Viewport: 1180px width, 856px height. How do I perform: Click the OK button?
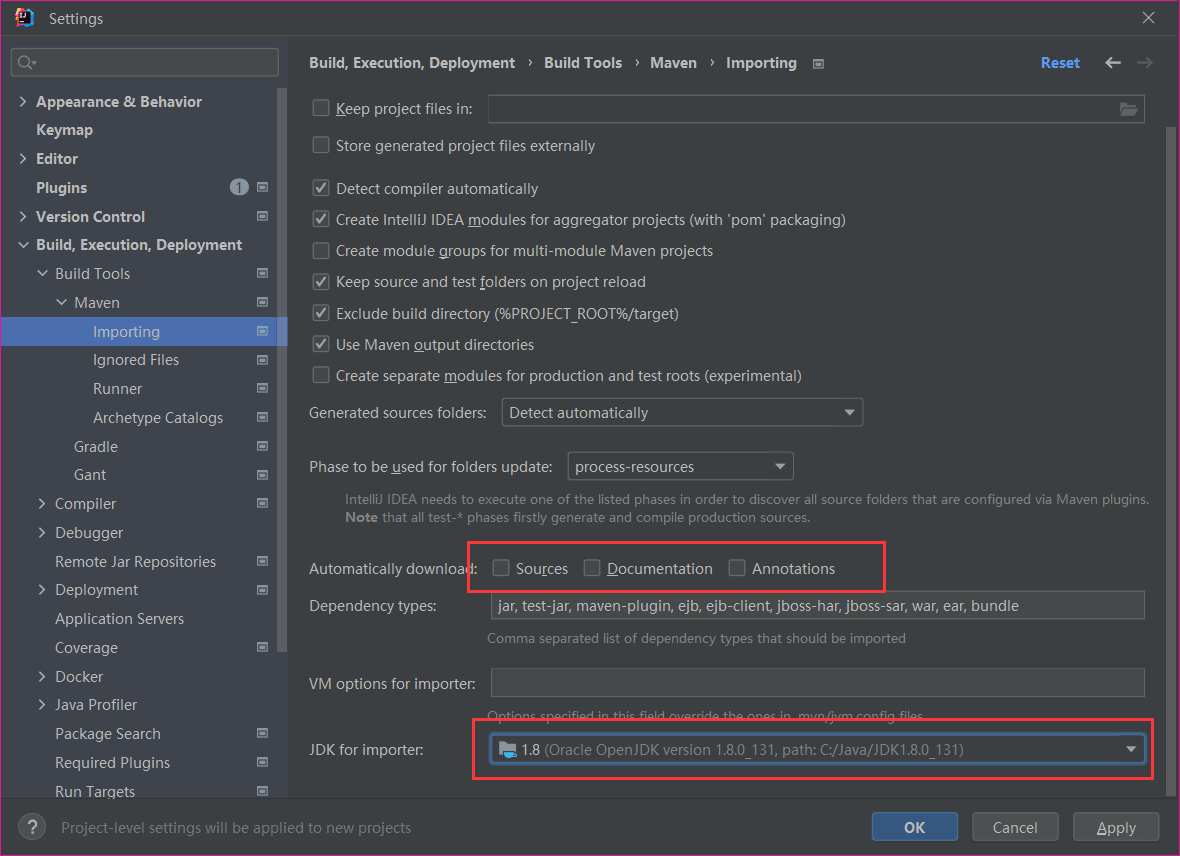[x=914, y=827]
